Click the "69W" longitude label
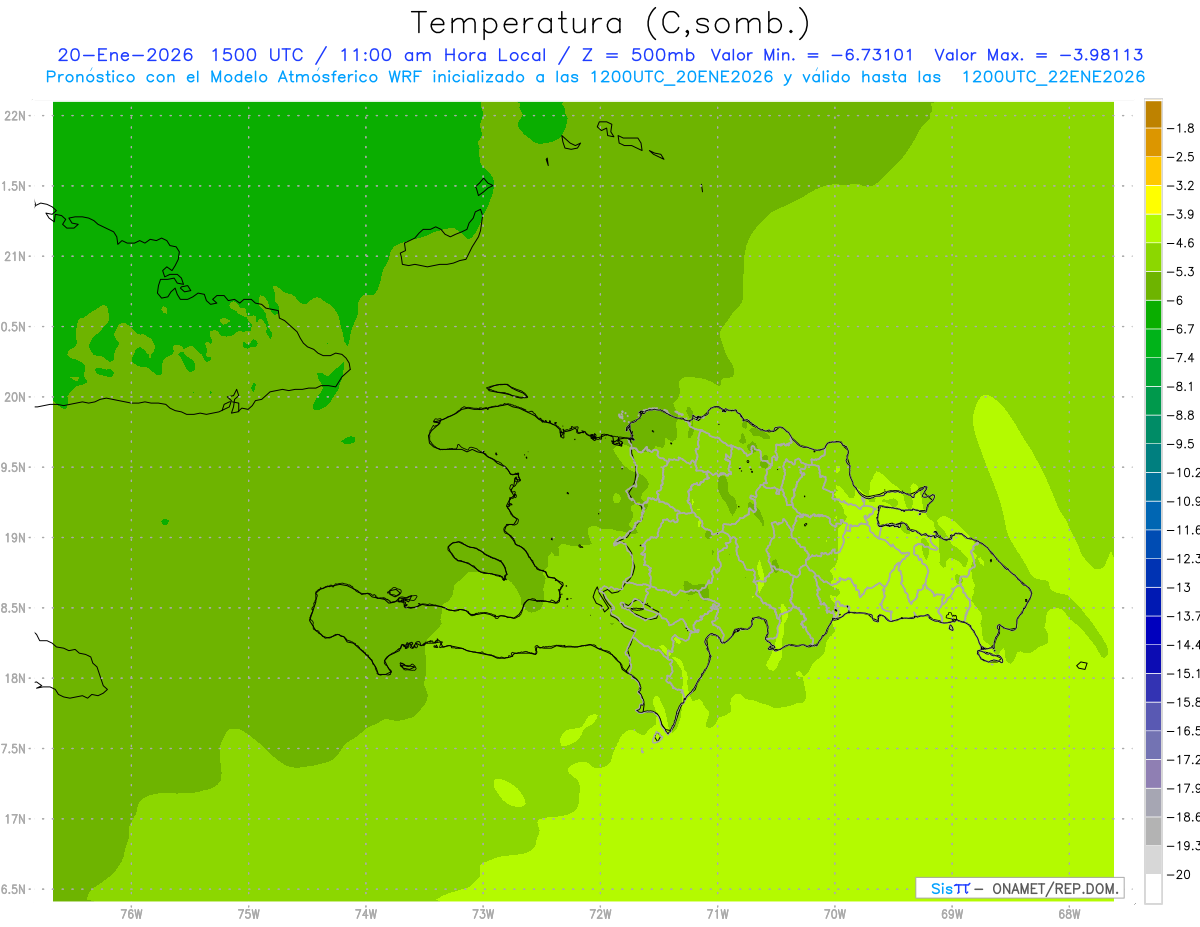Image resolution: width=1200 pixels, height=927 pixels. 952,914
